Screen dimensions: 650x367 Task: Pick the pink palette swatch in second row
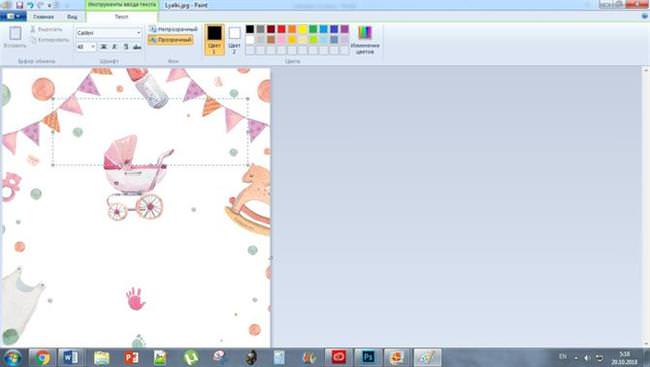point(281,40)
